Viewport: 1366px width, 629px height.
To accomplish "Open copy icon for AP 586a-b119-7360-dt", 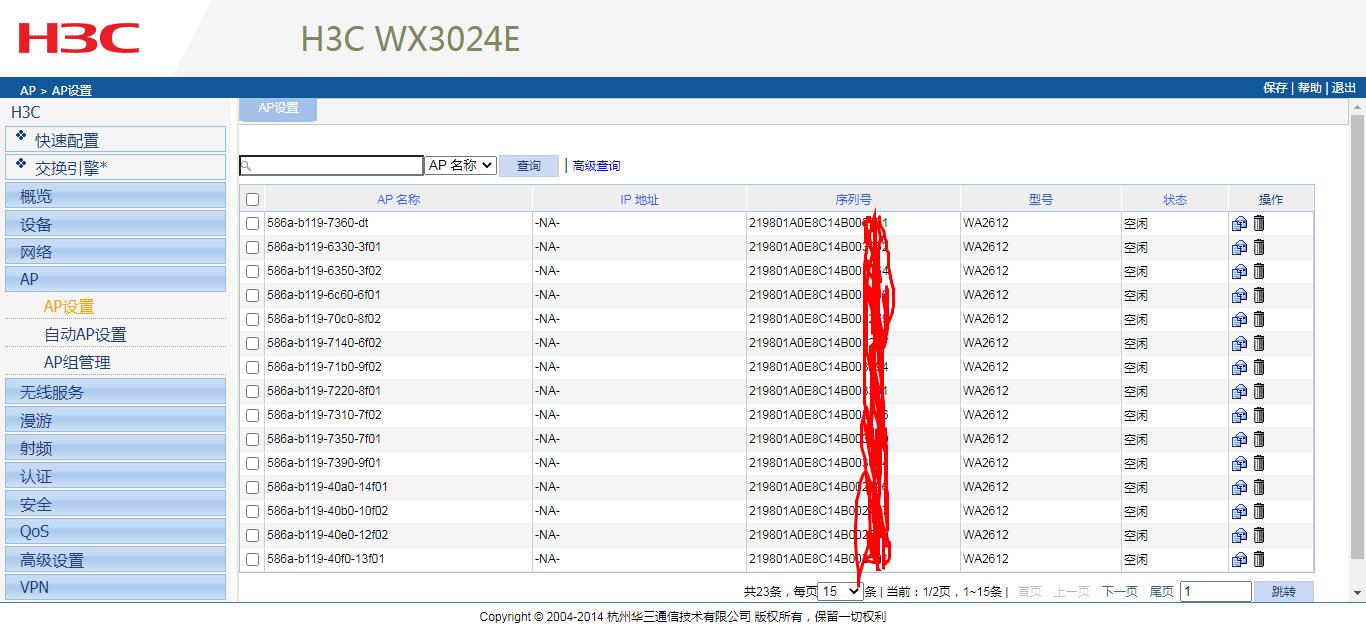I will tap(1239, 224).
